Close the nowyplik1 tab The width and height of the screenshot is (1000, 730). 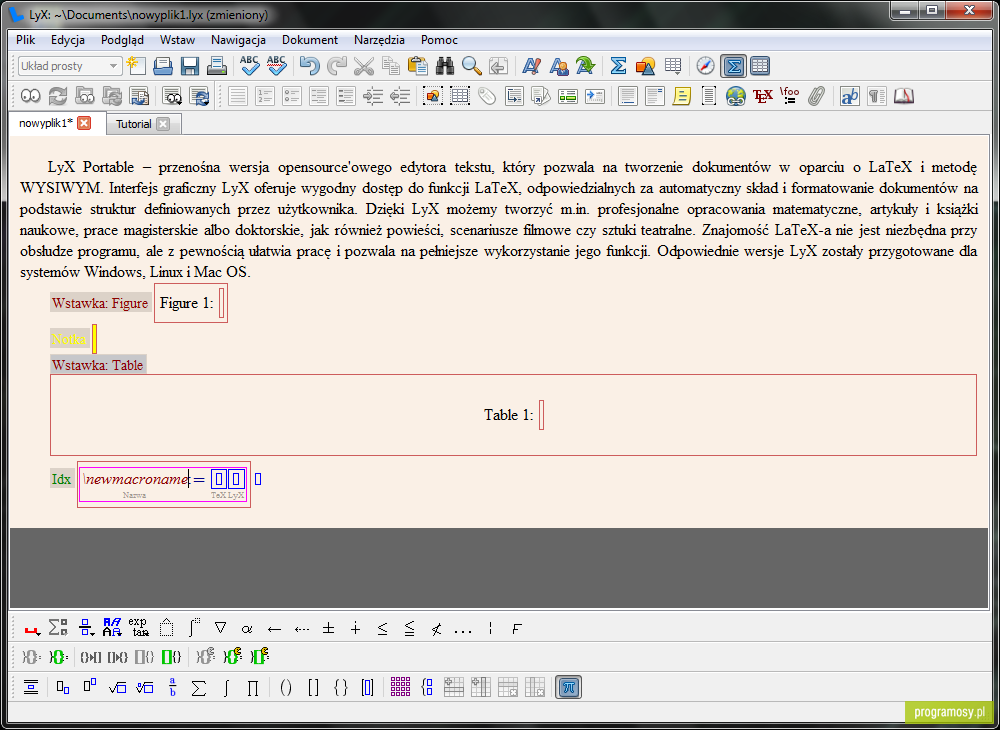click(x=84, y=123)
